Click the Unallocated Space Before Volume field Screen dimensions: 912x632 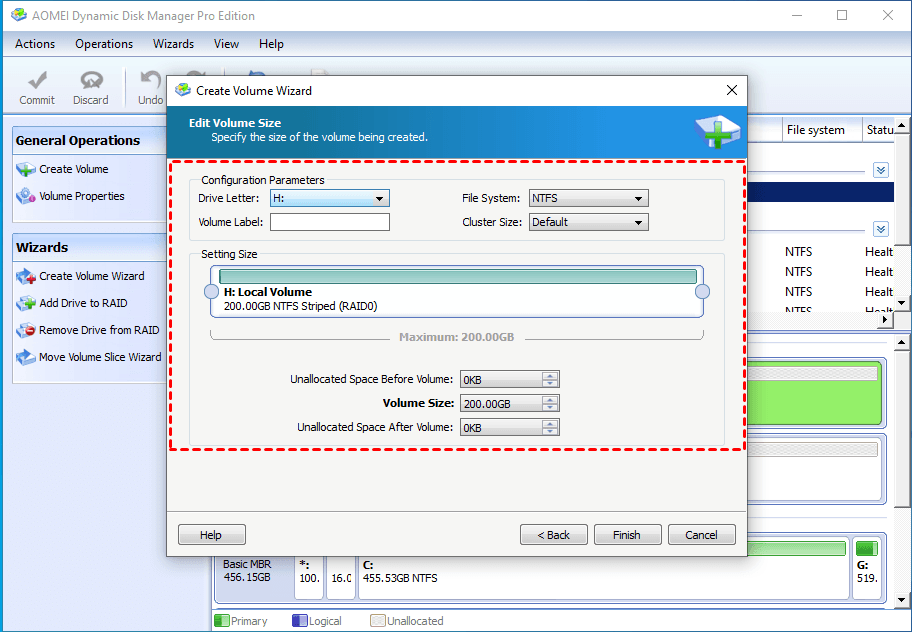[x=501, y=380]
